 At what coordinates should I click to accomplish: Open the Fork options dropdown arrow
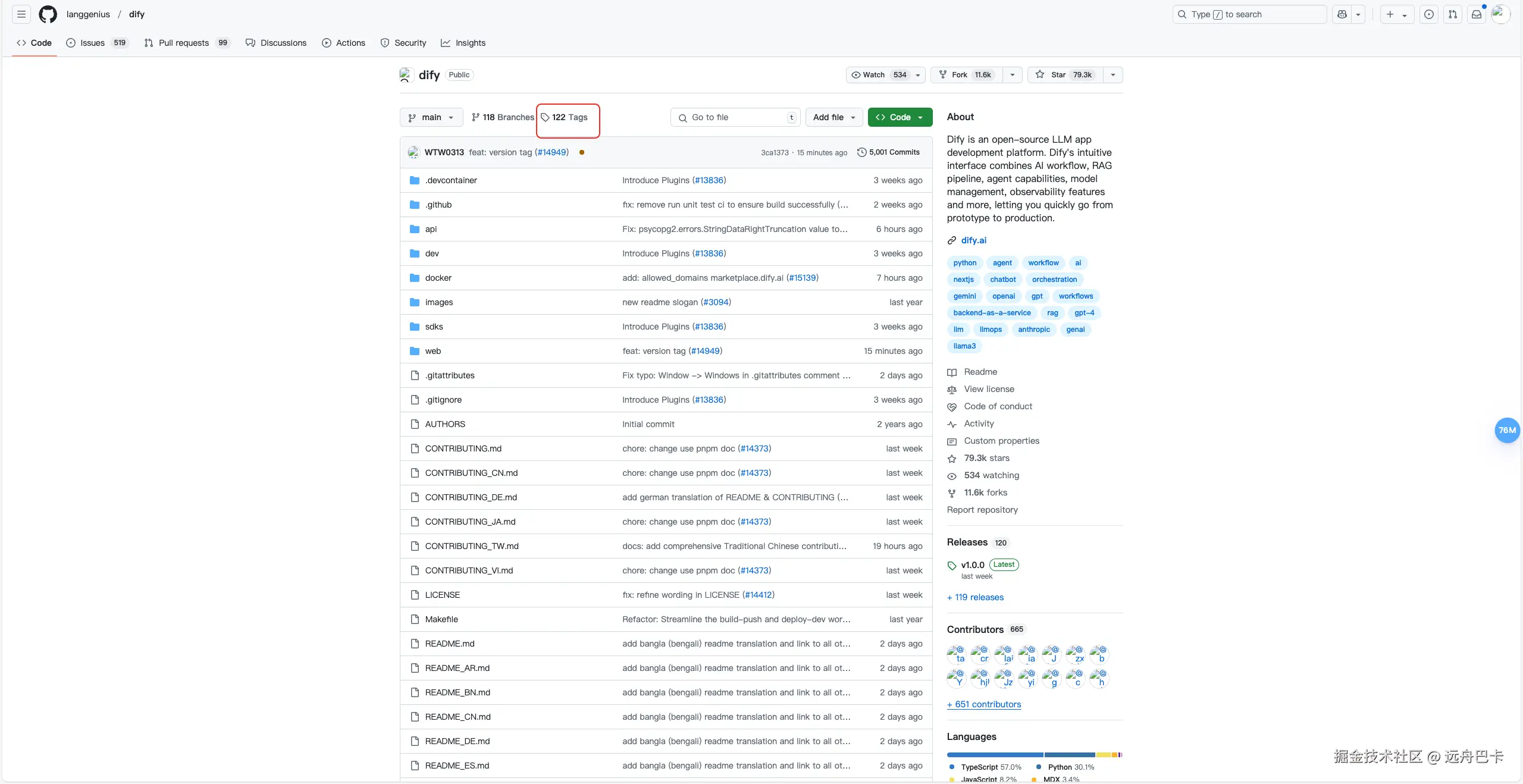[x=1012, y=75]
